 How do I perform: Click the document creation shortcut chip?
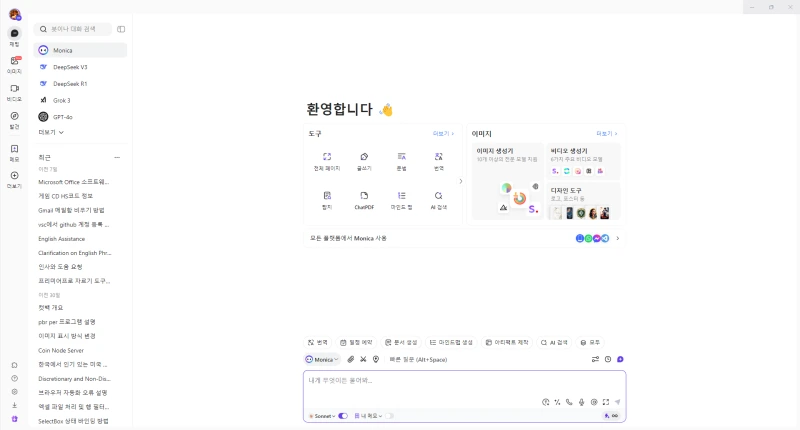(x=401, y=342)
